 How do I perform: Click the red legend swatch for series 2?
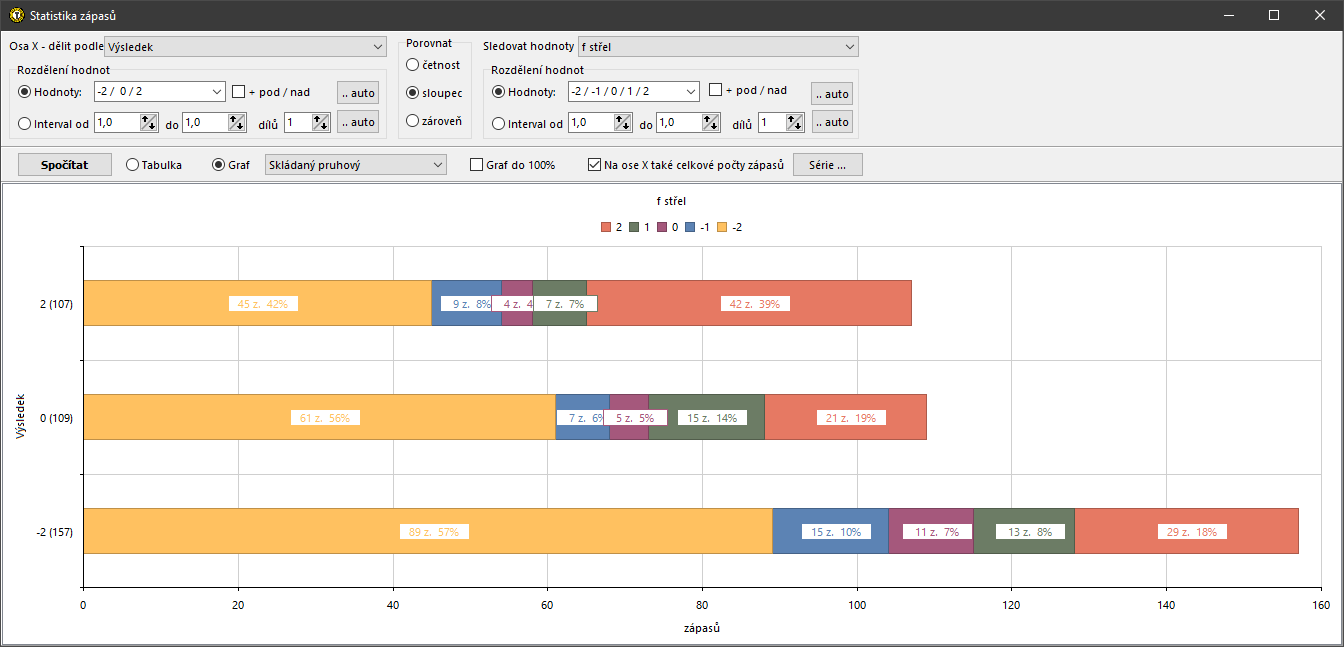[606, 227]
